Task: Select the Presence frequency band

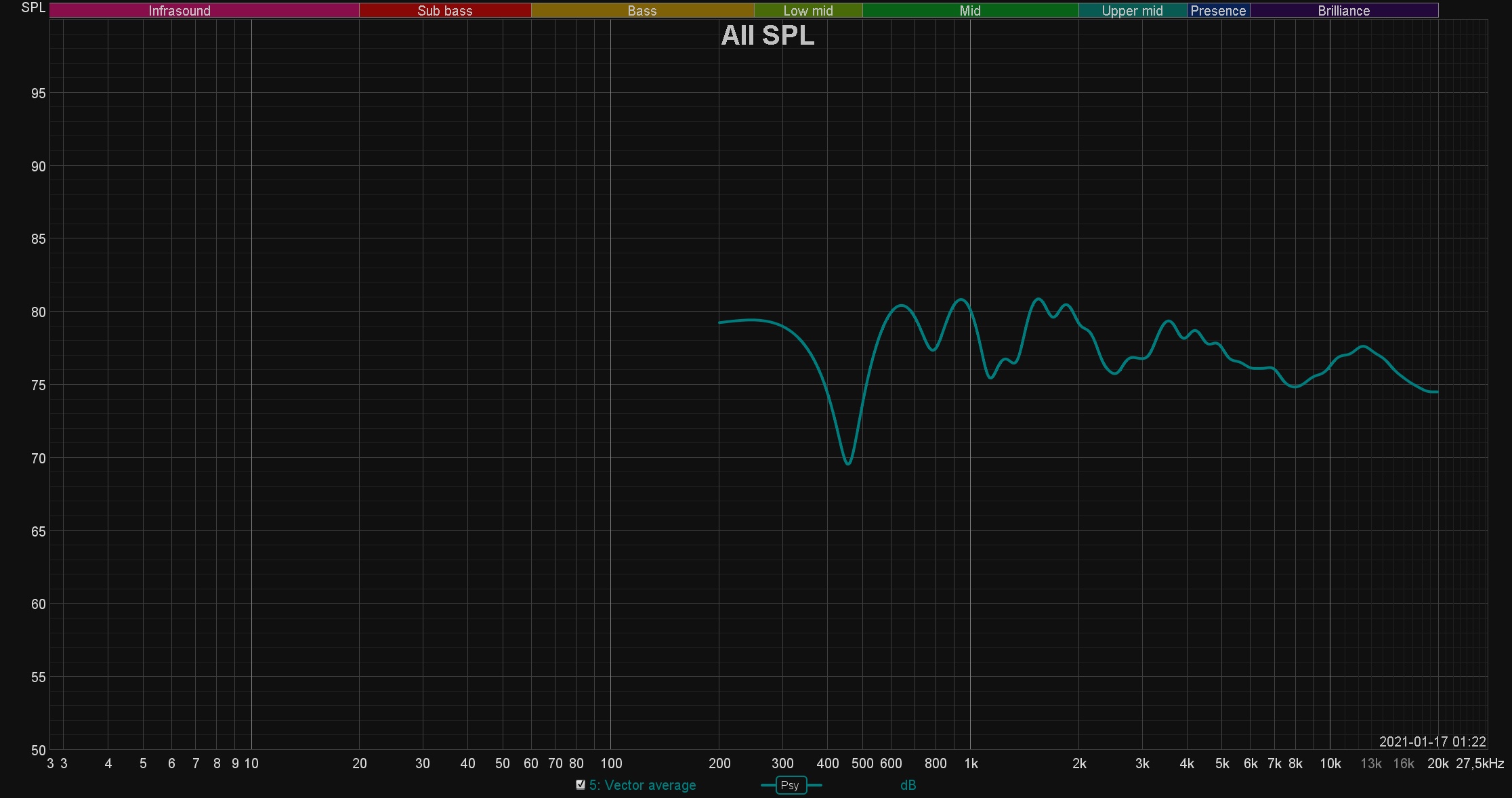Action: point(1218,11)
